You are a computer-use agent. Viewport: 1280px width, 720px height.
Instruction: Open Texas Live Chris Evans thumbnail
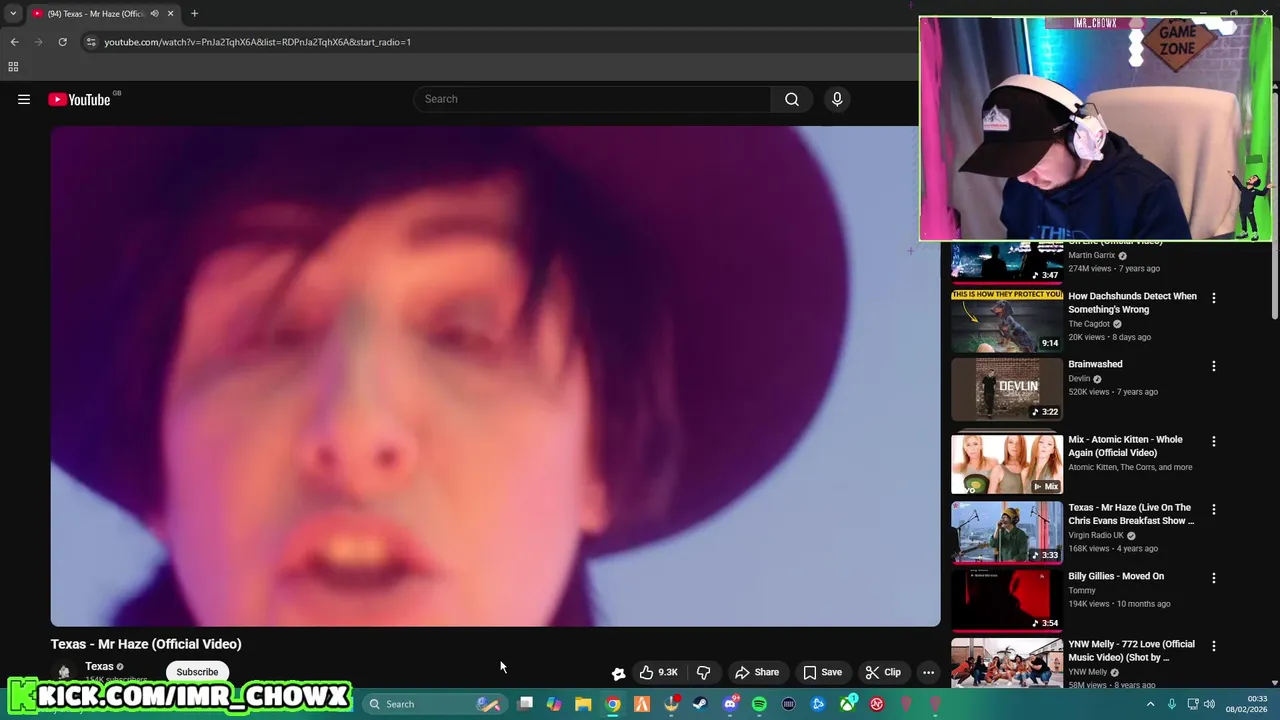(x=1007, y=532)
